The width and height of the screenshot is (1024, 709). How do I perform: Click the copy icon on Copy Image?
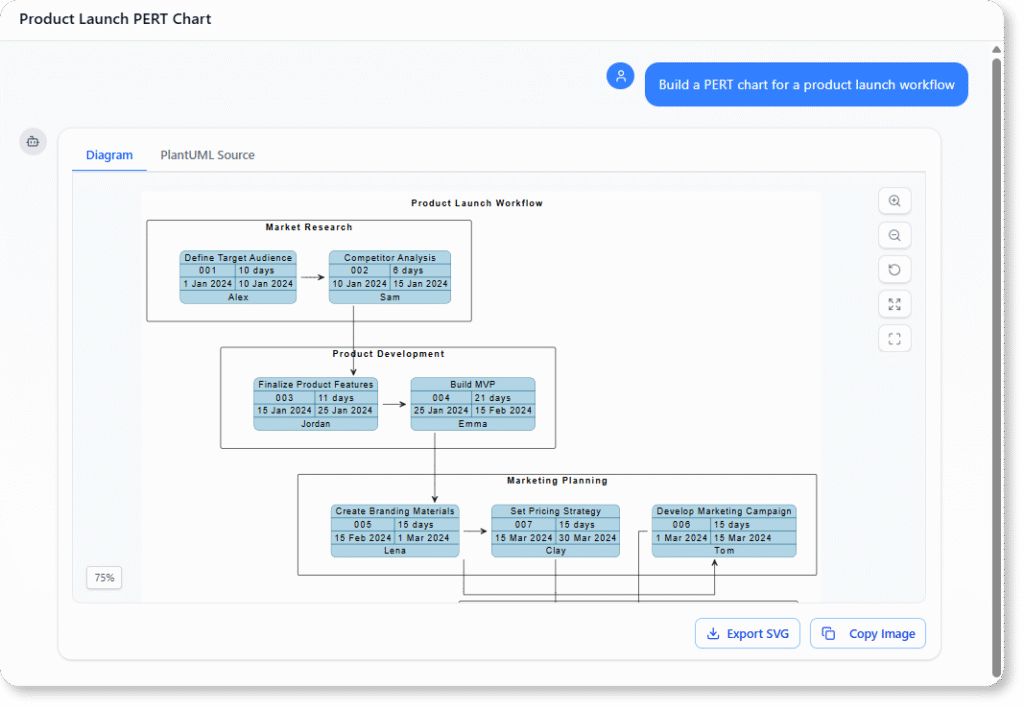pos(827,633)
